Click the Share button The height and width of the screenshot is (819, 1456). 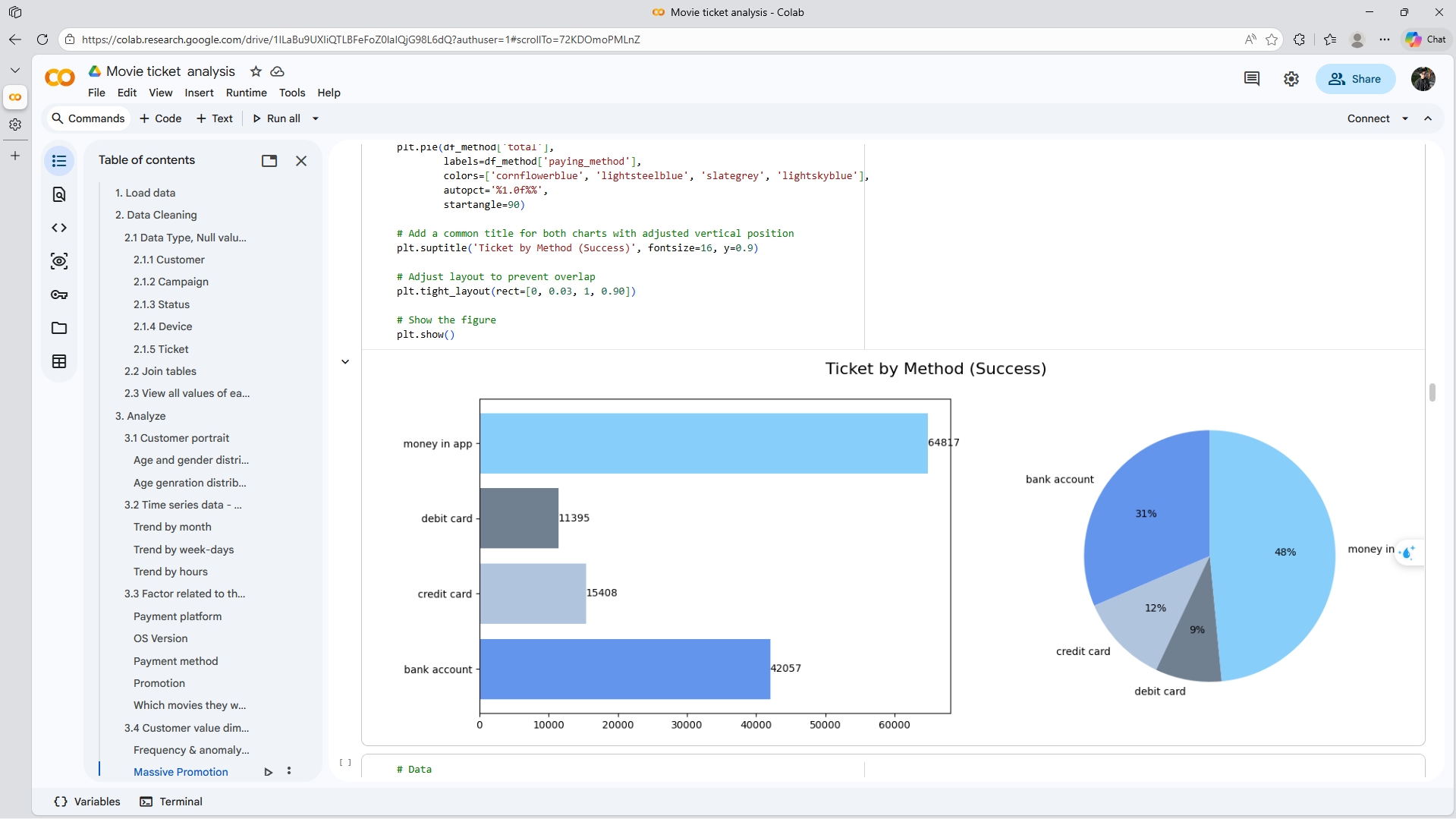[1355, 79]
